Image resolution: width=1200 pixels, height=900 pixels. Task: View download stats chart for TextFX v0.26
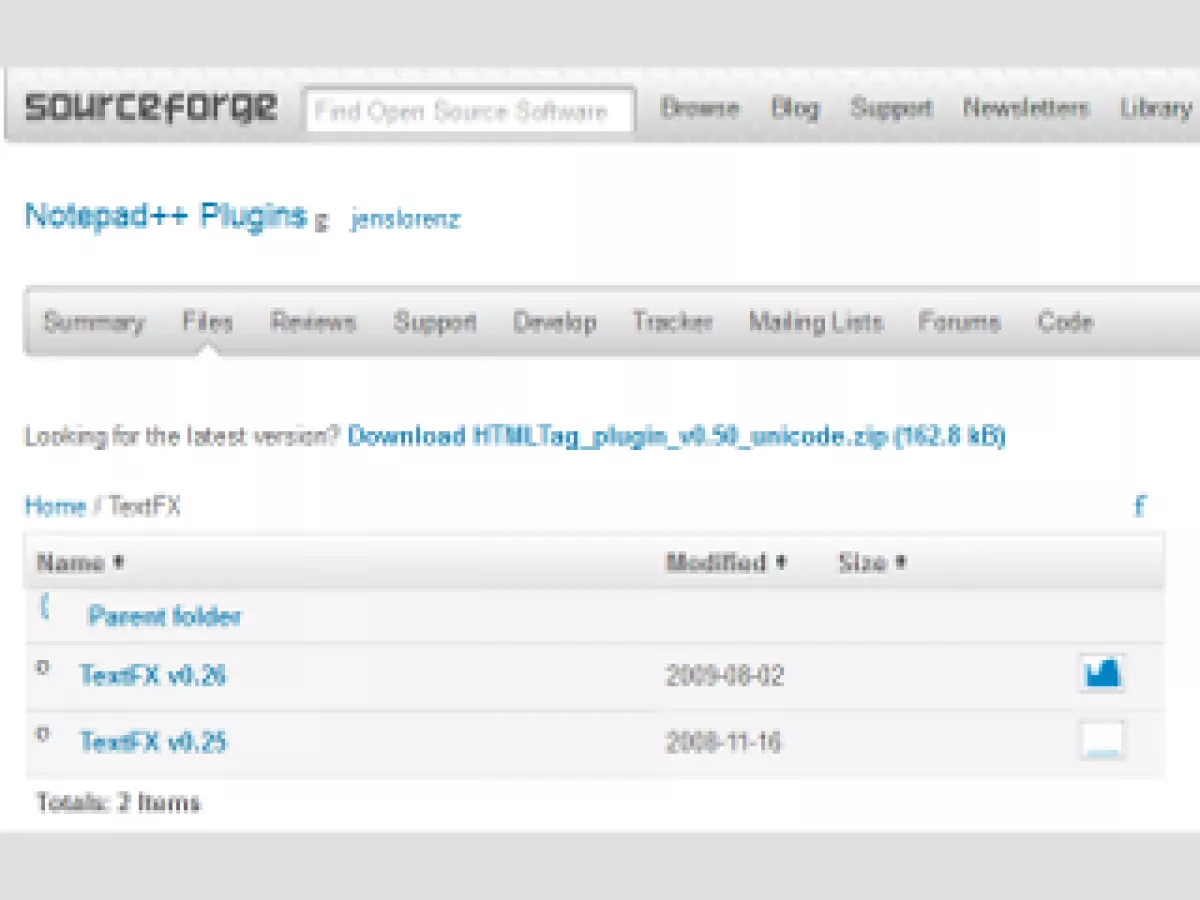point(1102,673)
